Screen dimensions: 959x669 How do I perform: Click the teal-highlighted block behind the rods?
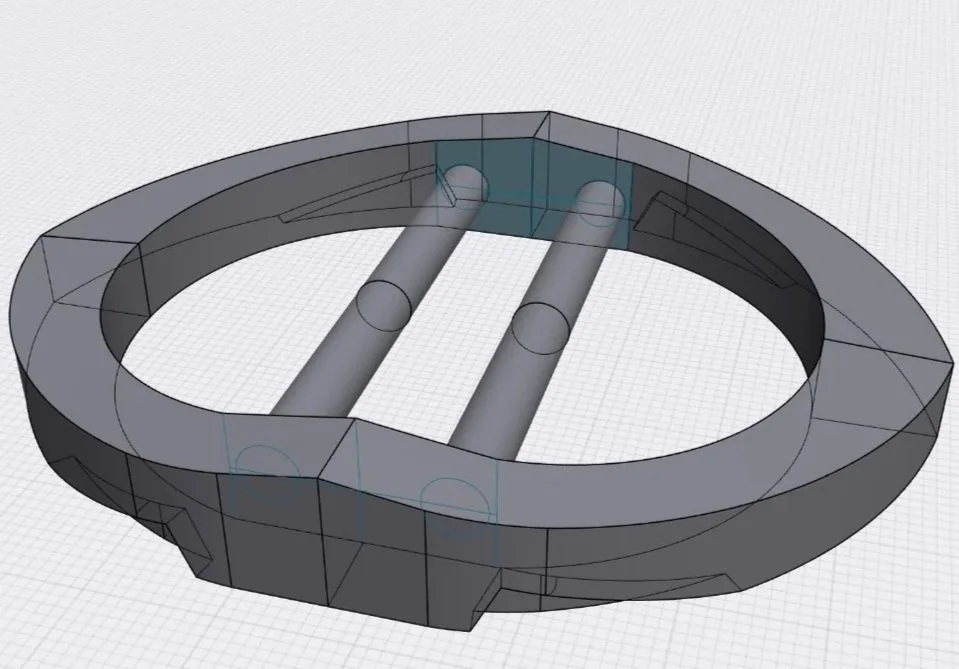[533, 194]
